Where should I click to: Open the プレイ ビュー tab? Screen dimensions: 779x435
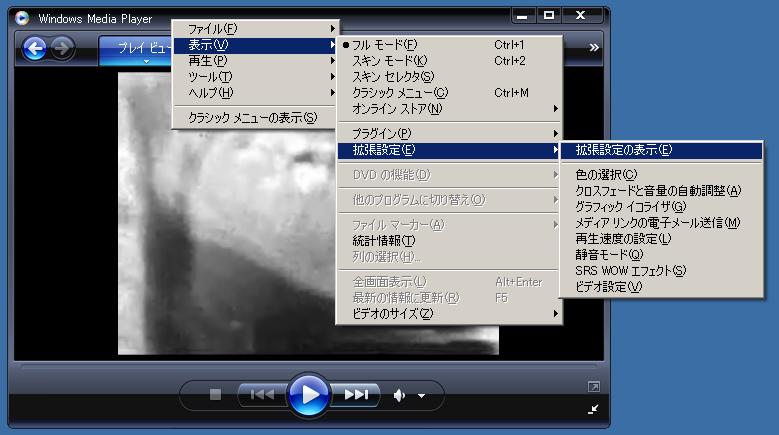136,51
